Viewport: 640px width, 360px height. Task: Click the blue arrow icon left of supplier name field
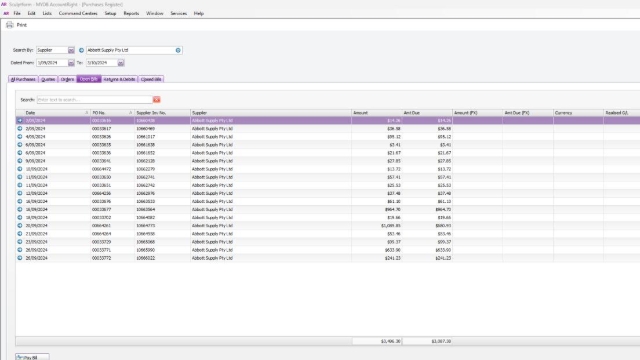81,50
